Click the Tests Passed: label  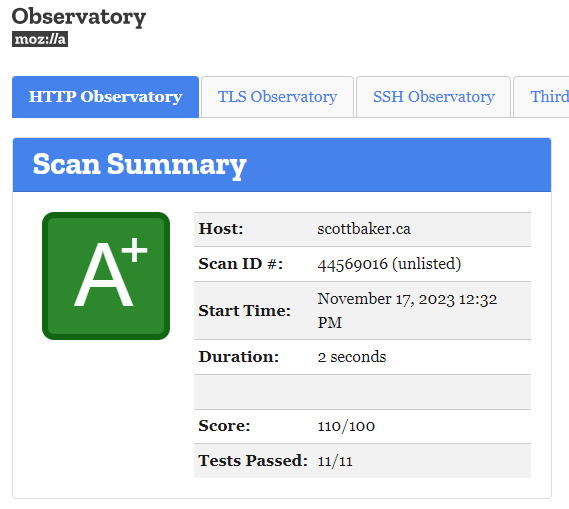coord(253,461)
